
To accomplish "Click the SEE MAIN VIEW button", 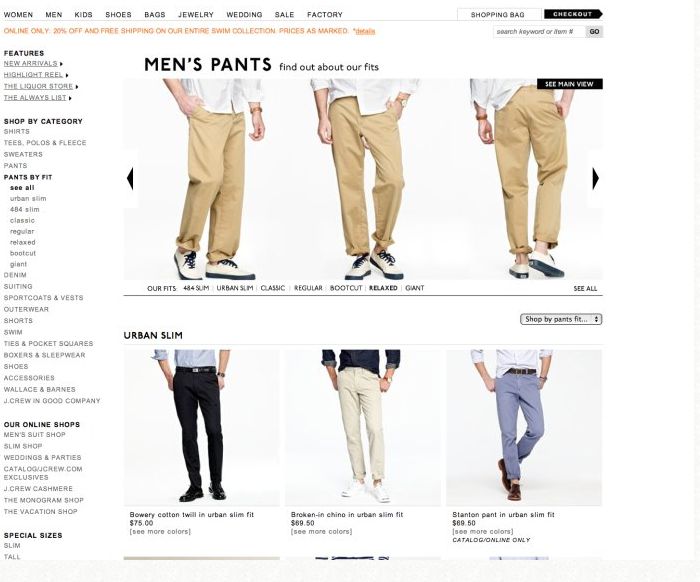I will (x=569, y=84).
